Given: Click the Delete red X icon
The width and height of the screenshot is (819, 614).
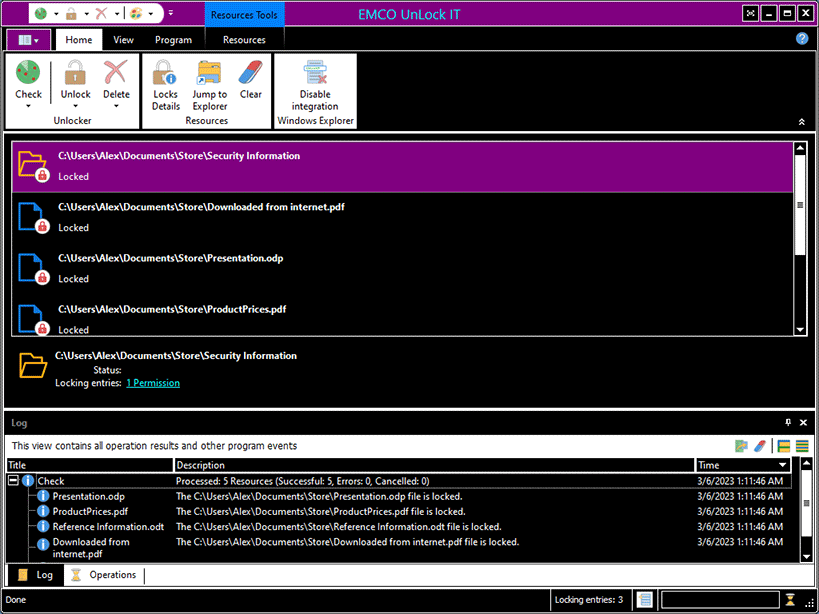Looking at the screenshot, I should point(116,75).
